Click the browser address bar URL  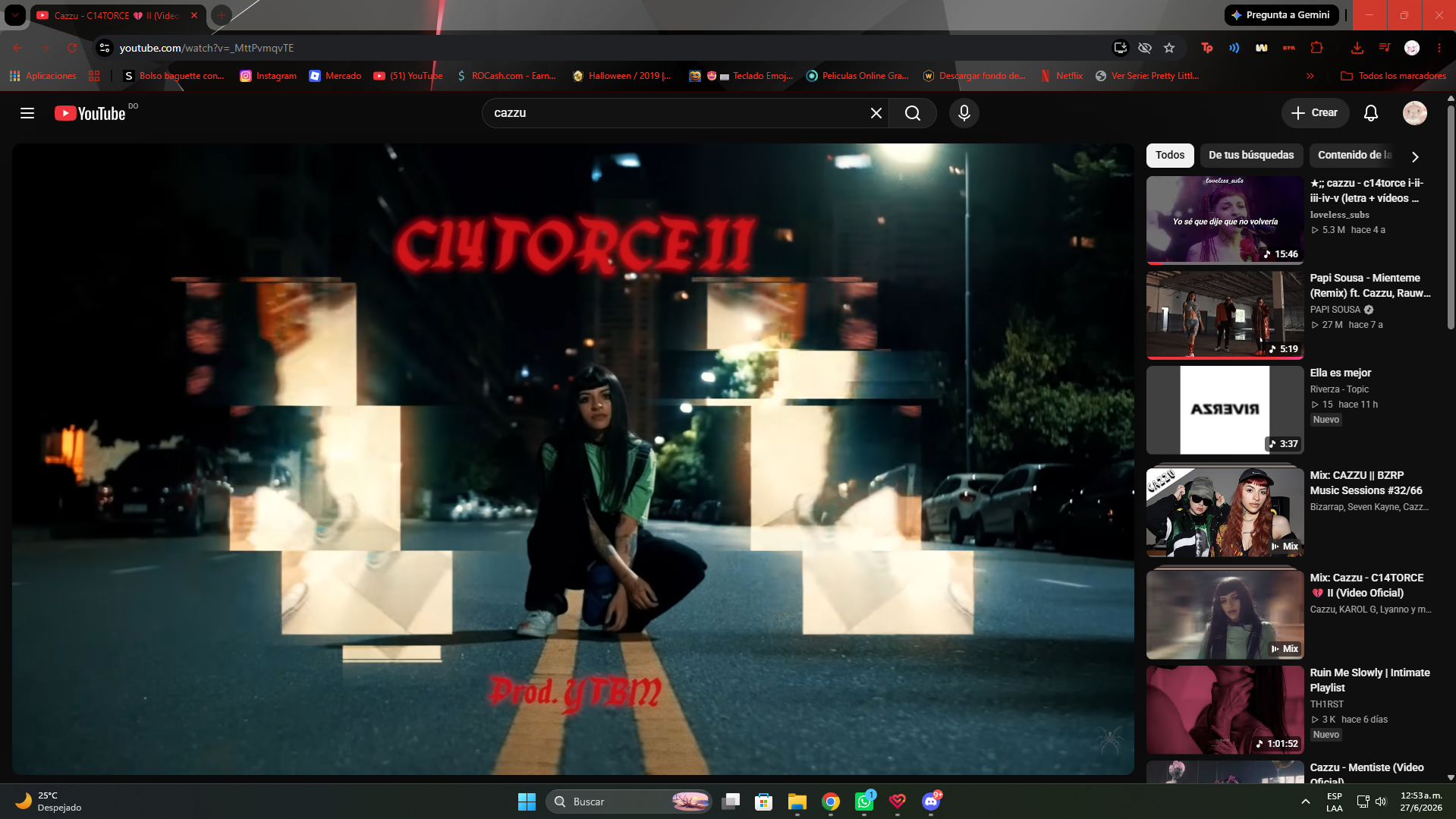pyautogui.click(x=206, y=48)
